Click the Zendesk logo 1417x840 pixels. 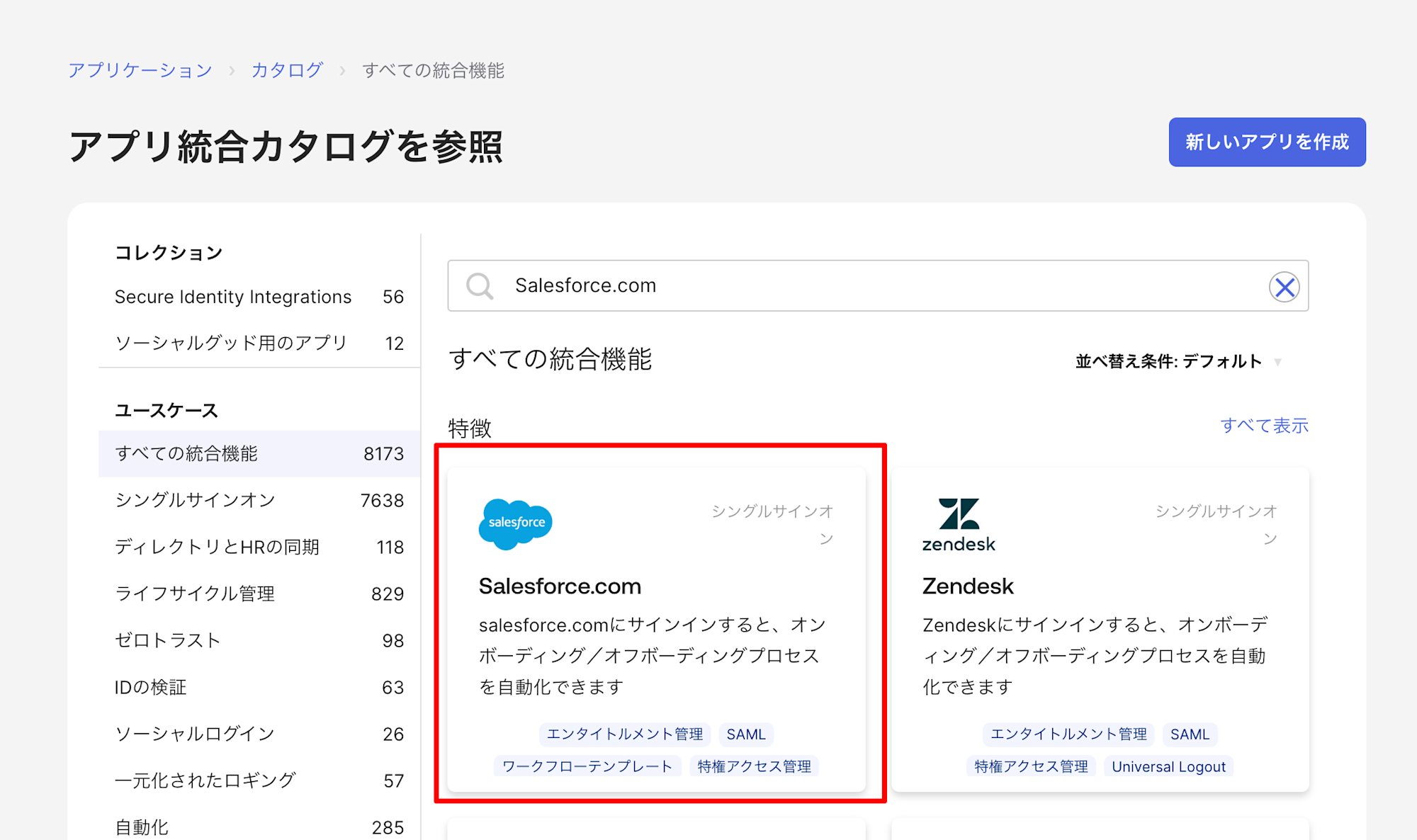[959, 524]
